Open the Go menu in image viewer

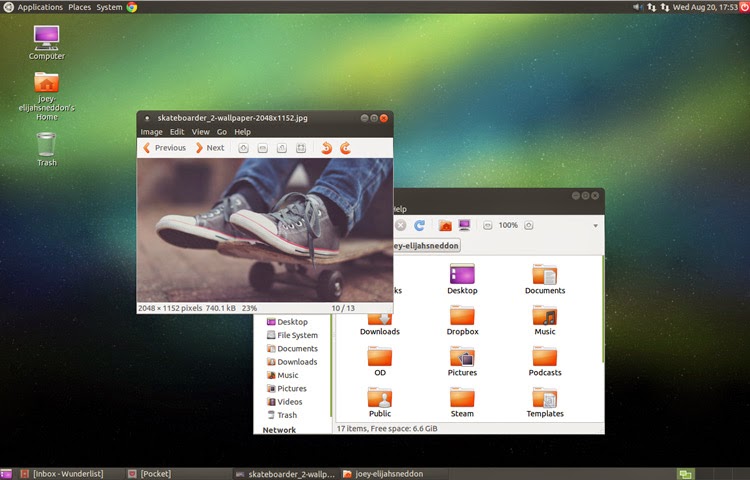tap(222, 132)
